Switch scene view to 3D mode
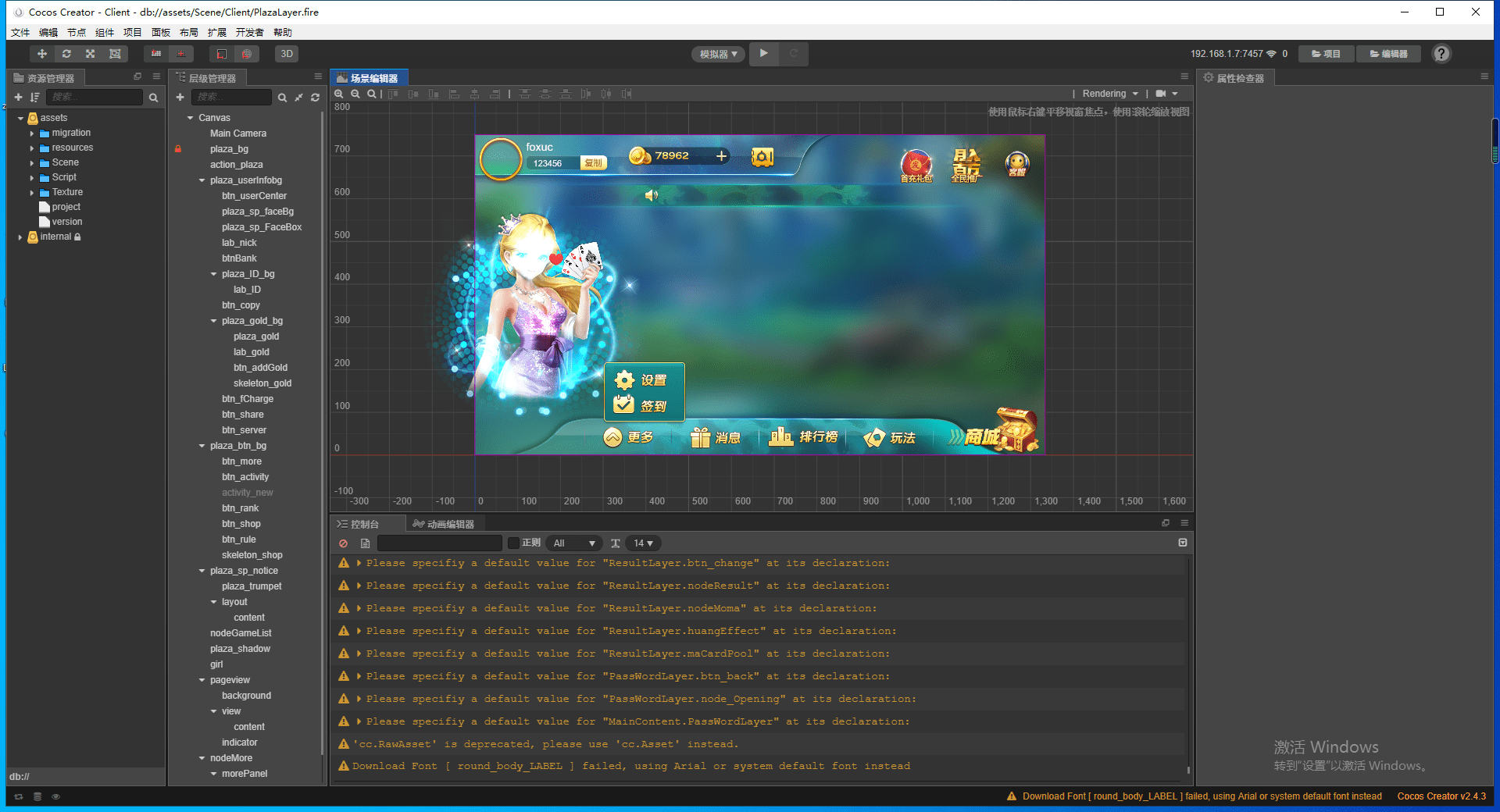The width and height of the screenshot is (1500, 812). click(287, 54)
